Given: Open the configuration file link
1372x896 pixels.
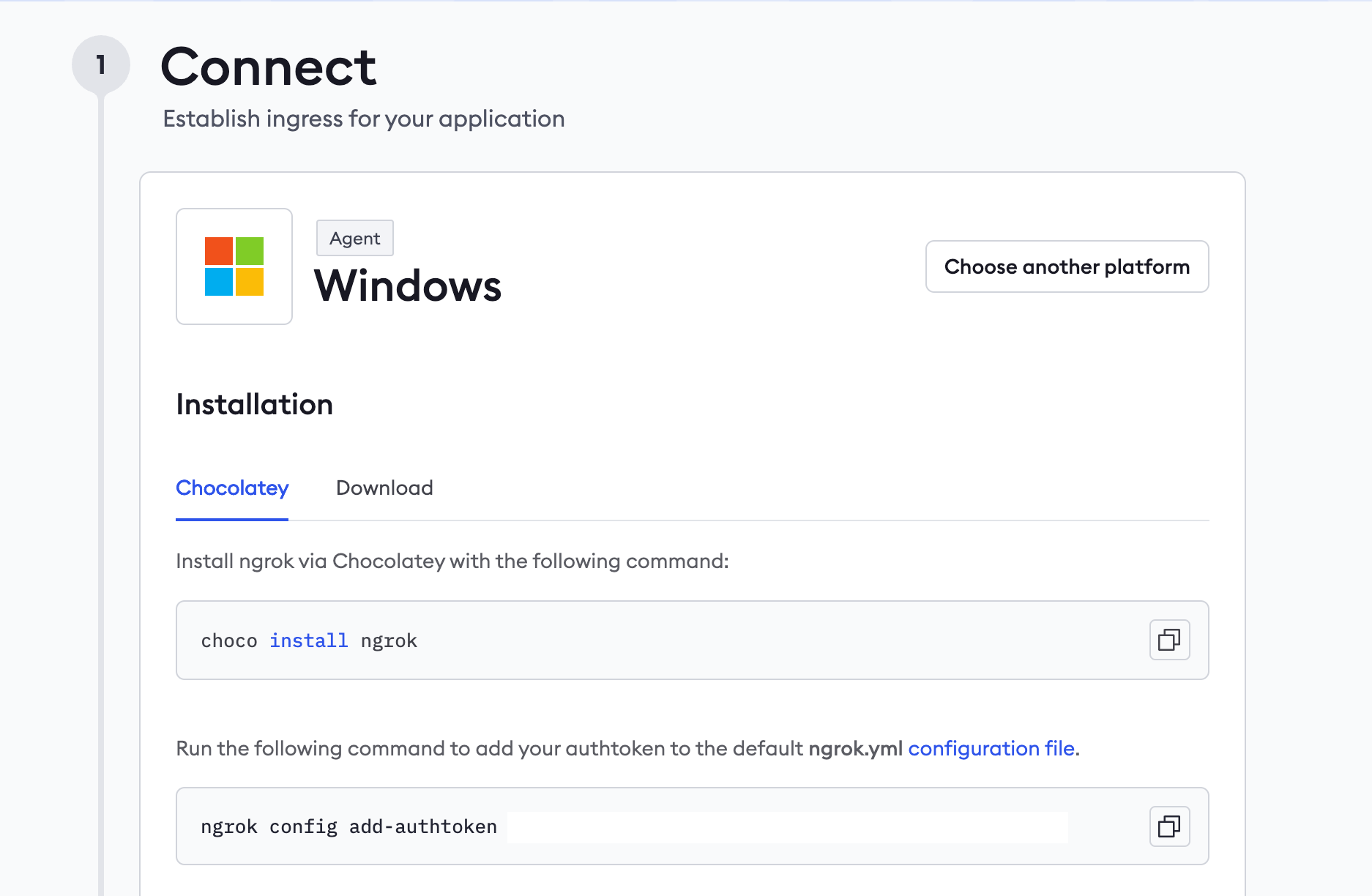Looking at the screenshot, I should 991,748.
